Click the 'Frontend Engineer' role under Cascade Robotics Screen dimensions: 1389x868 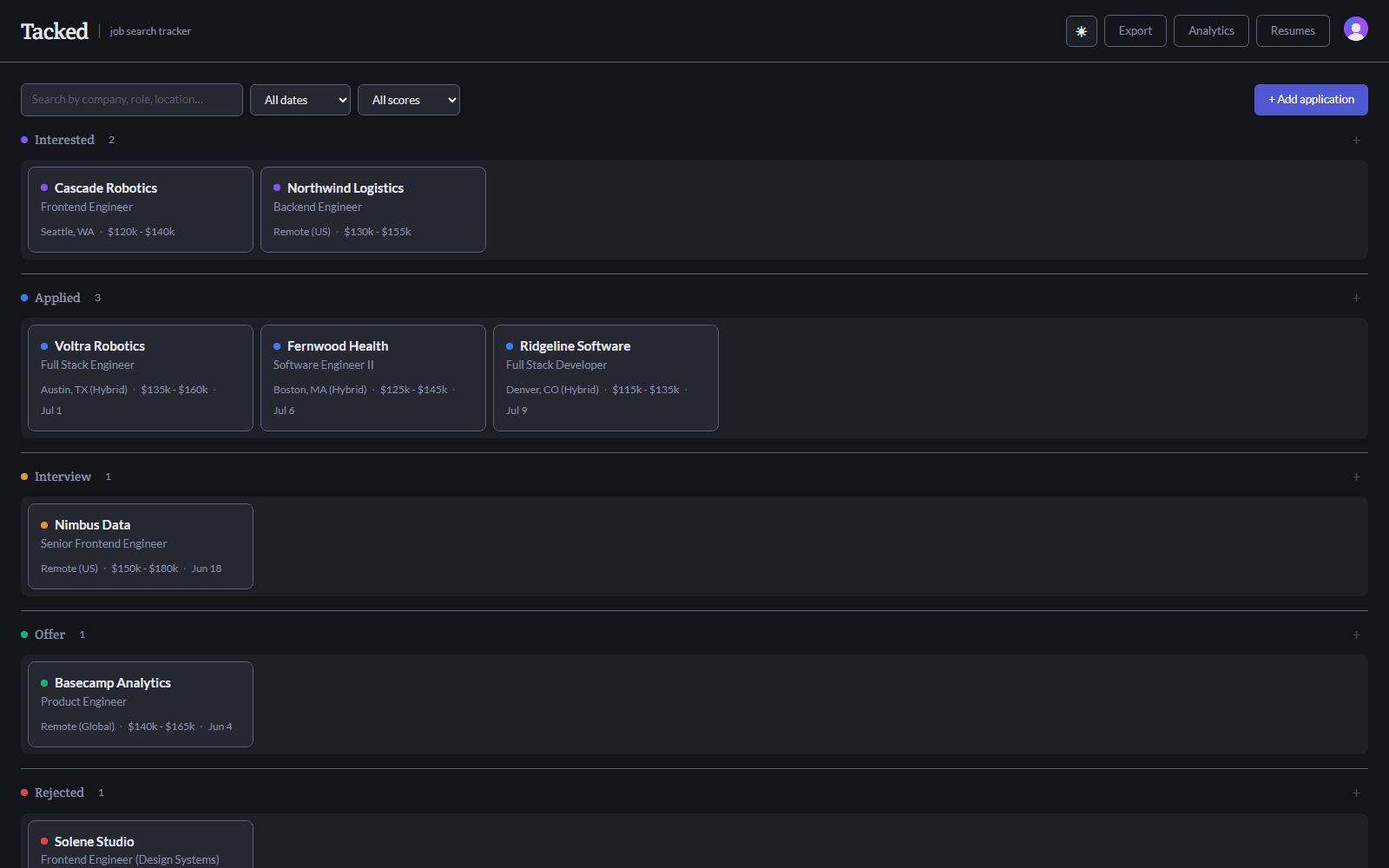point(87,207)
